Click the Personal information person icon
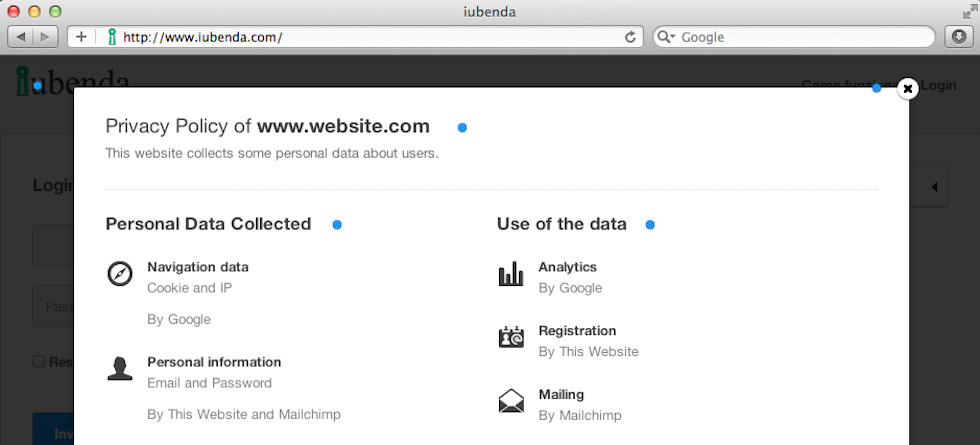This screenshot has width=980, height=445. [x=120, y=368]
